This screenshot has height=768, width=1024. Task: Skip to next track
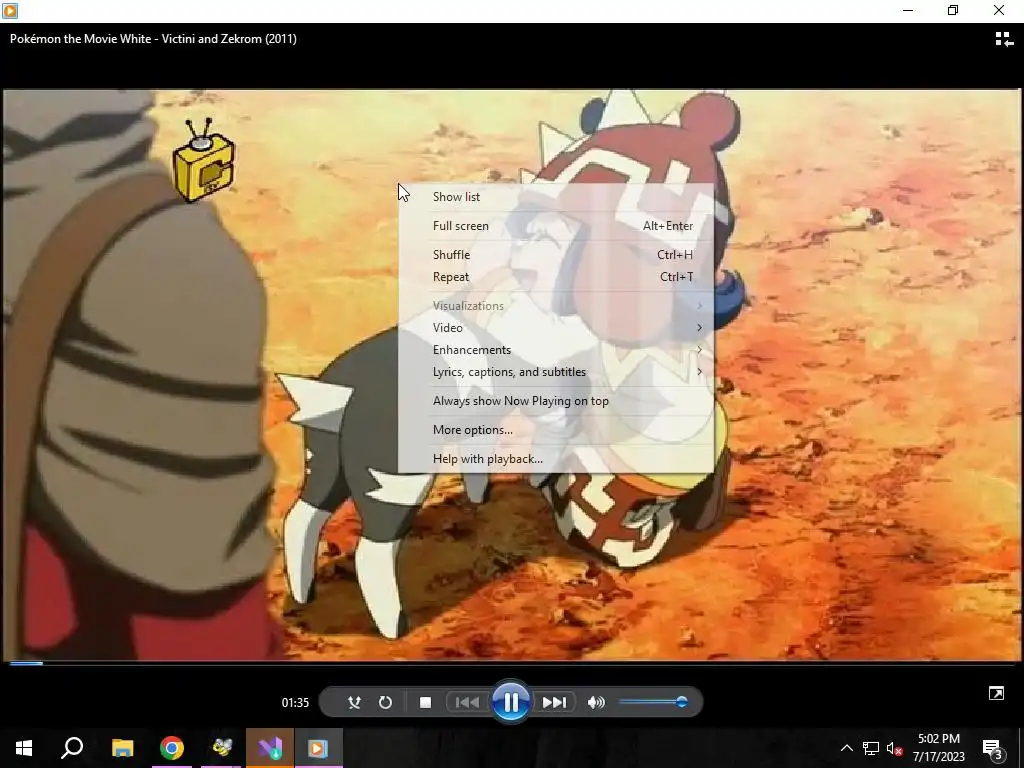[x=554, y=703]
